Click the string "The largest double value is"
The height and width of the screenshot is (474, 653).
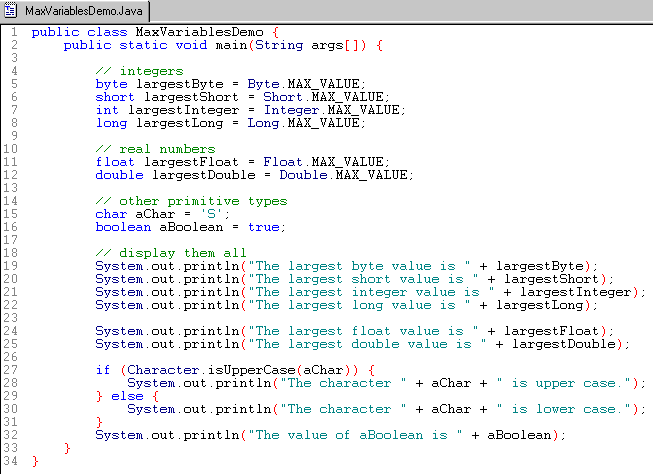[367, 344]
